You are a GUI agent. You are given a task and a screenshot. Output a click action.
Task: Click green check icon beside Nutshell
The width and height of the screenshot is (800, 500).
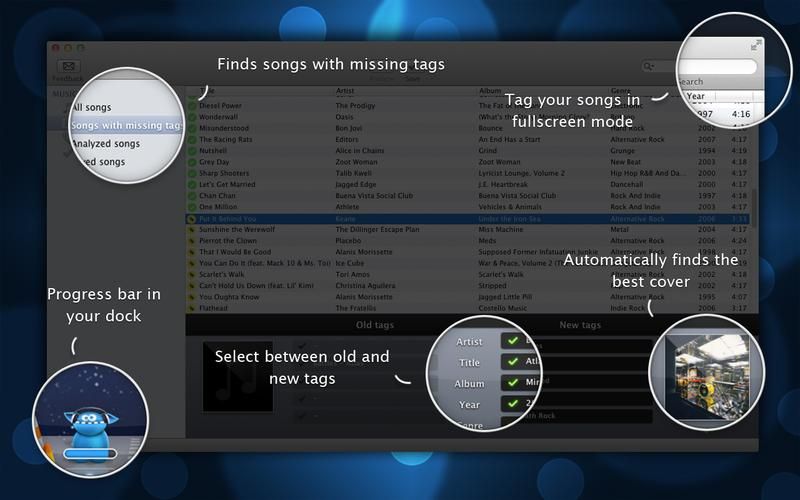pos(192,151)
